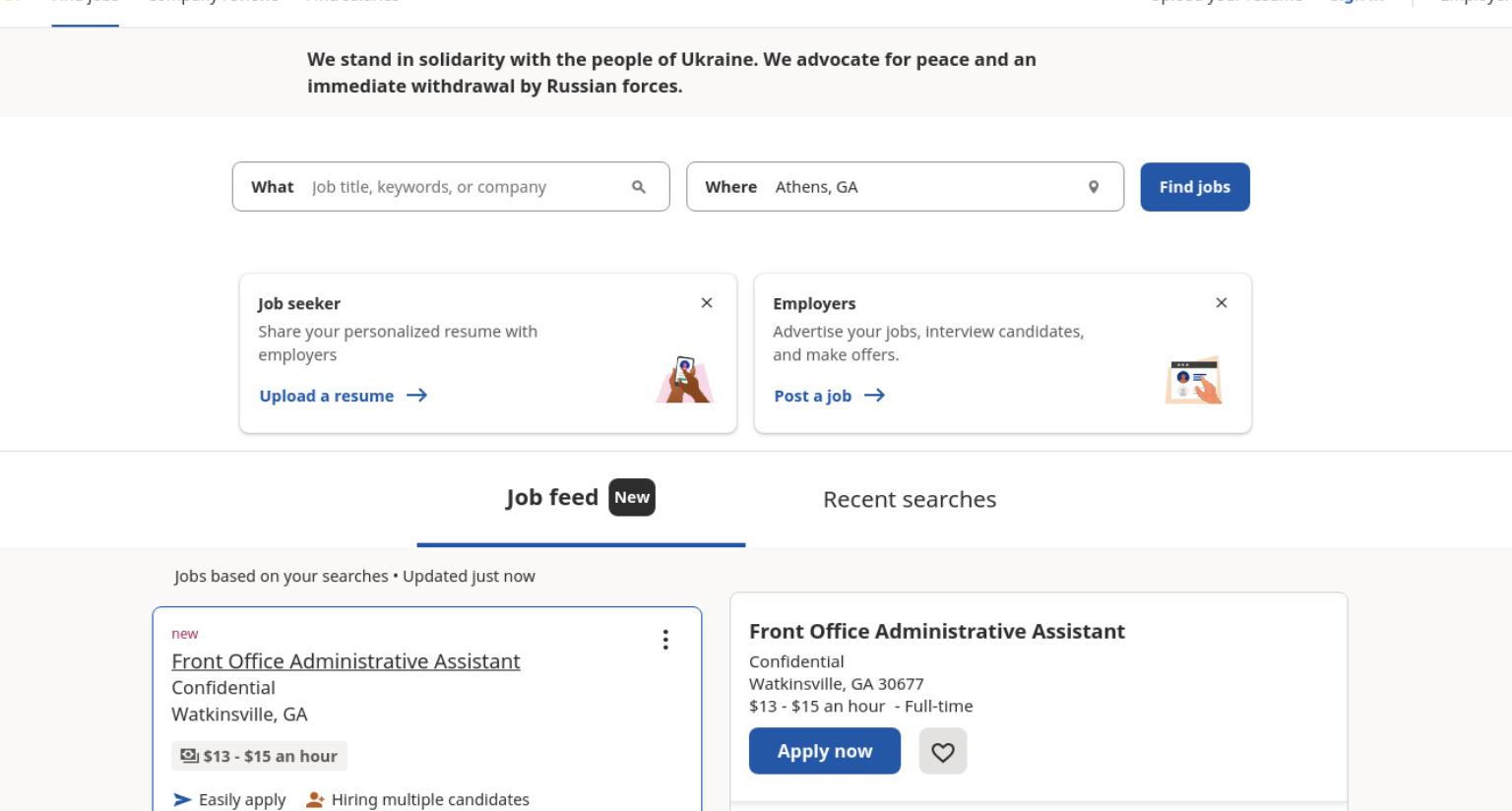Viewport: 1512px width, 811px height.
Task: Open the Upload a resume link
Action: click(327, 396)
